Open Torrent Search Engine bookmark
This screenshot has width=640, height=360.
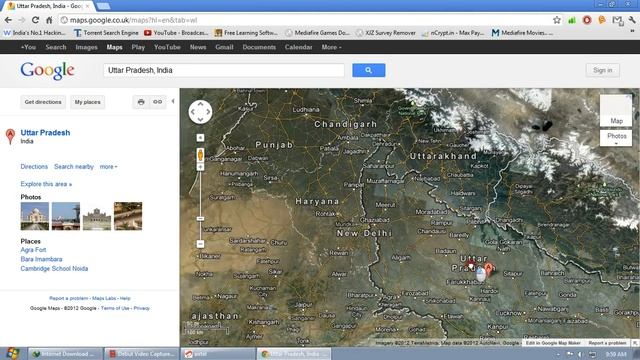pyautogui.click(x=106, y=33)
